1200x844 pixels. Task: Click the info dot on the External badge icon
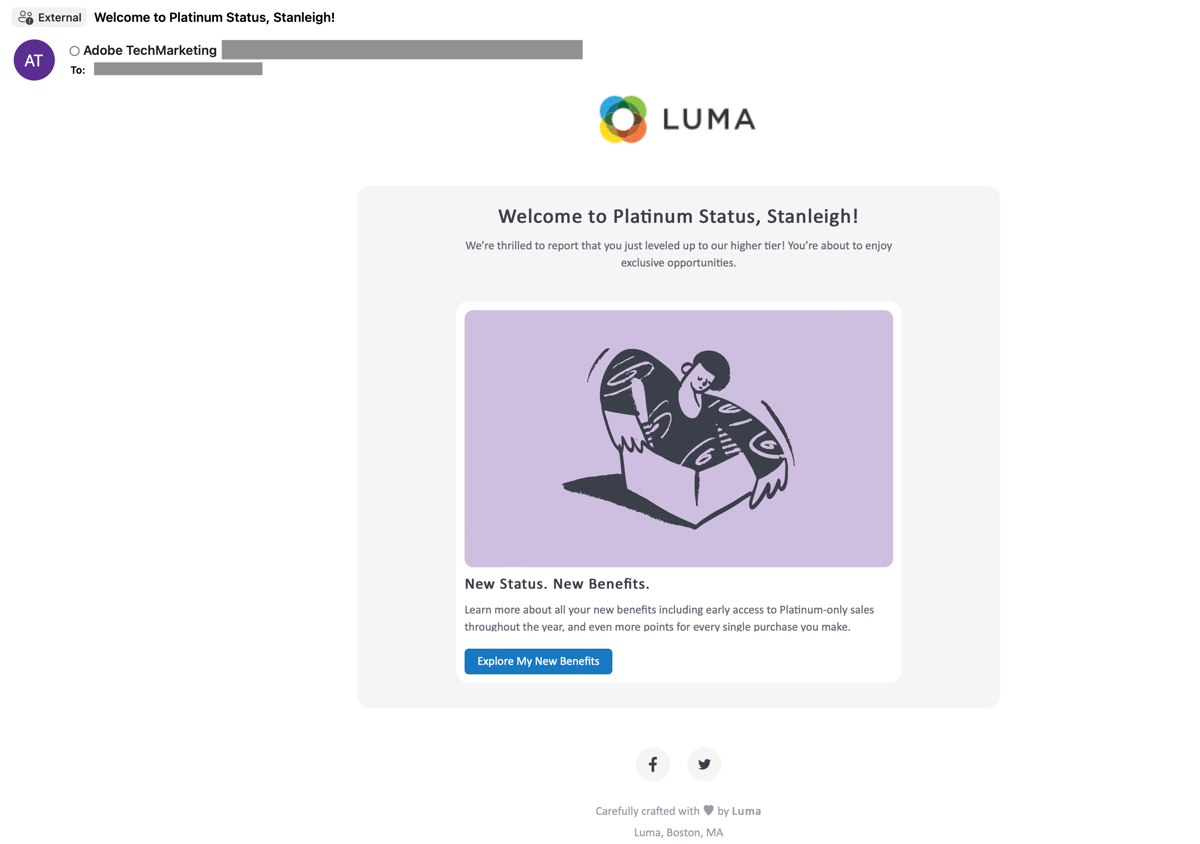click(x=28, y=20)
